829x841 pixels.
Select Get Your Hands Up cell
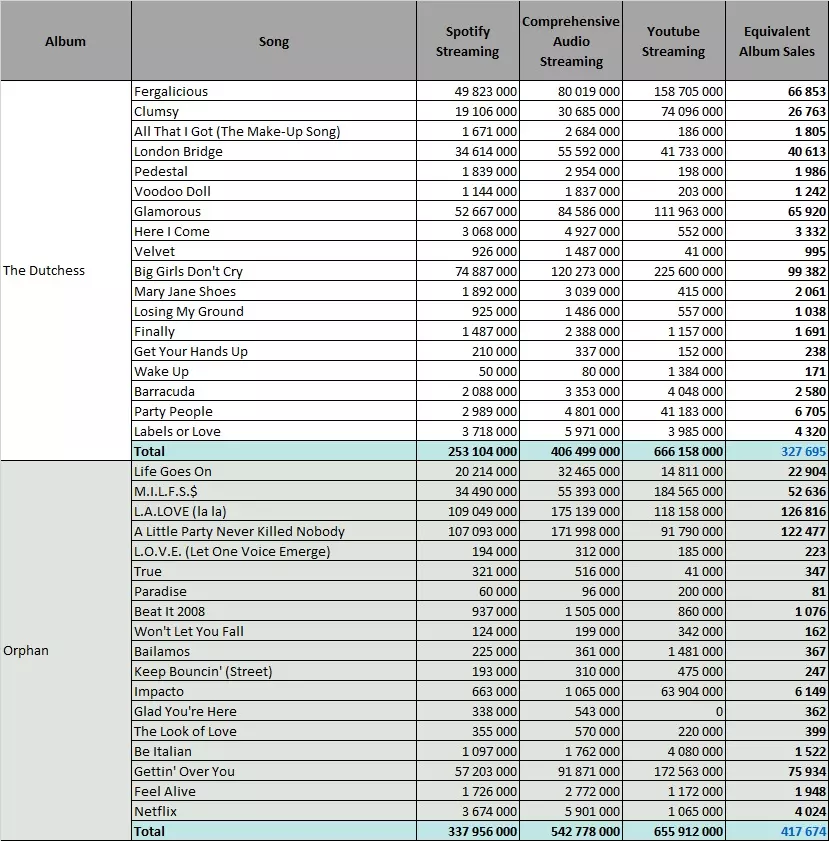pyautogui.click(x=273, y=351)
